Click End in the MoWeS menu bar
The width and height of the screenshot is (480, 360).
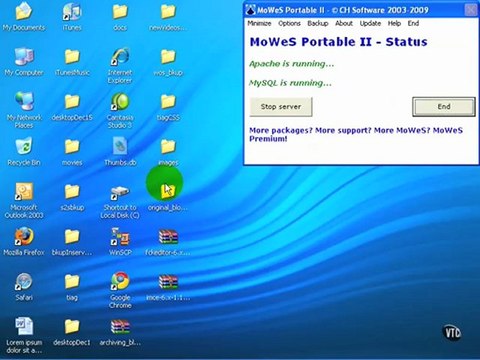(x=413, y=23)
